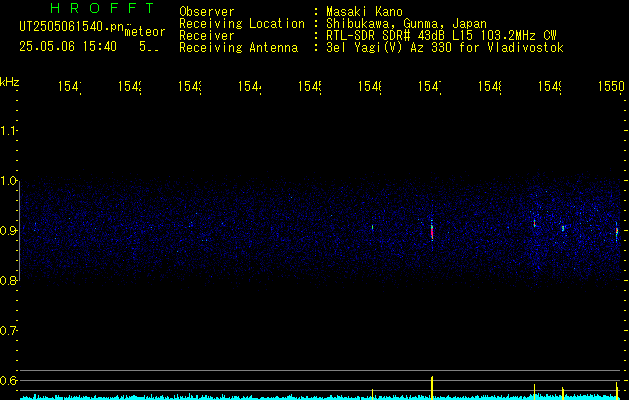629x400 pixels.
Task: Select antenna text 3el Yagi(V) Az 330 for Vladivostok
Action: [445, 48]
